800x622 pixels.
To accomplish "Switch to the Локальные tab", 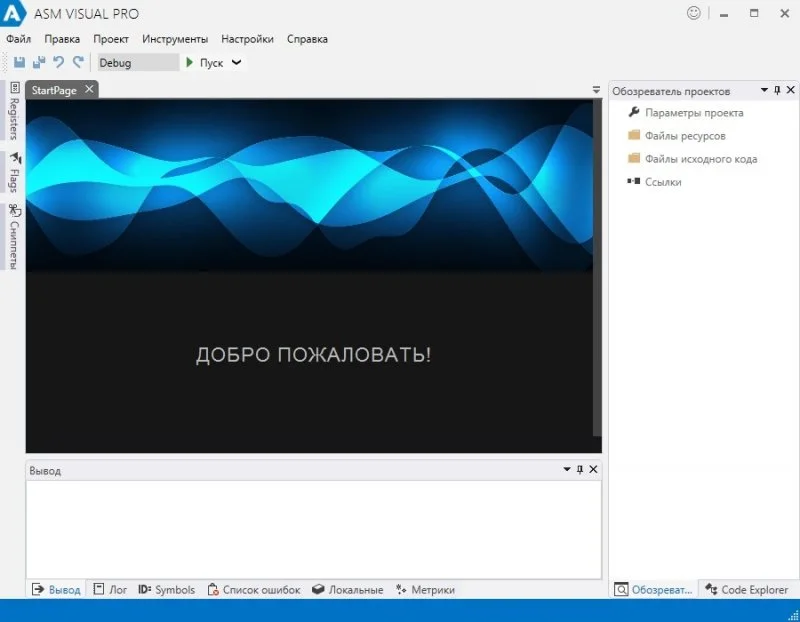I will (x=347, y=589).
